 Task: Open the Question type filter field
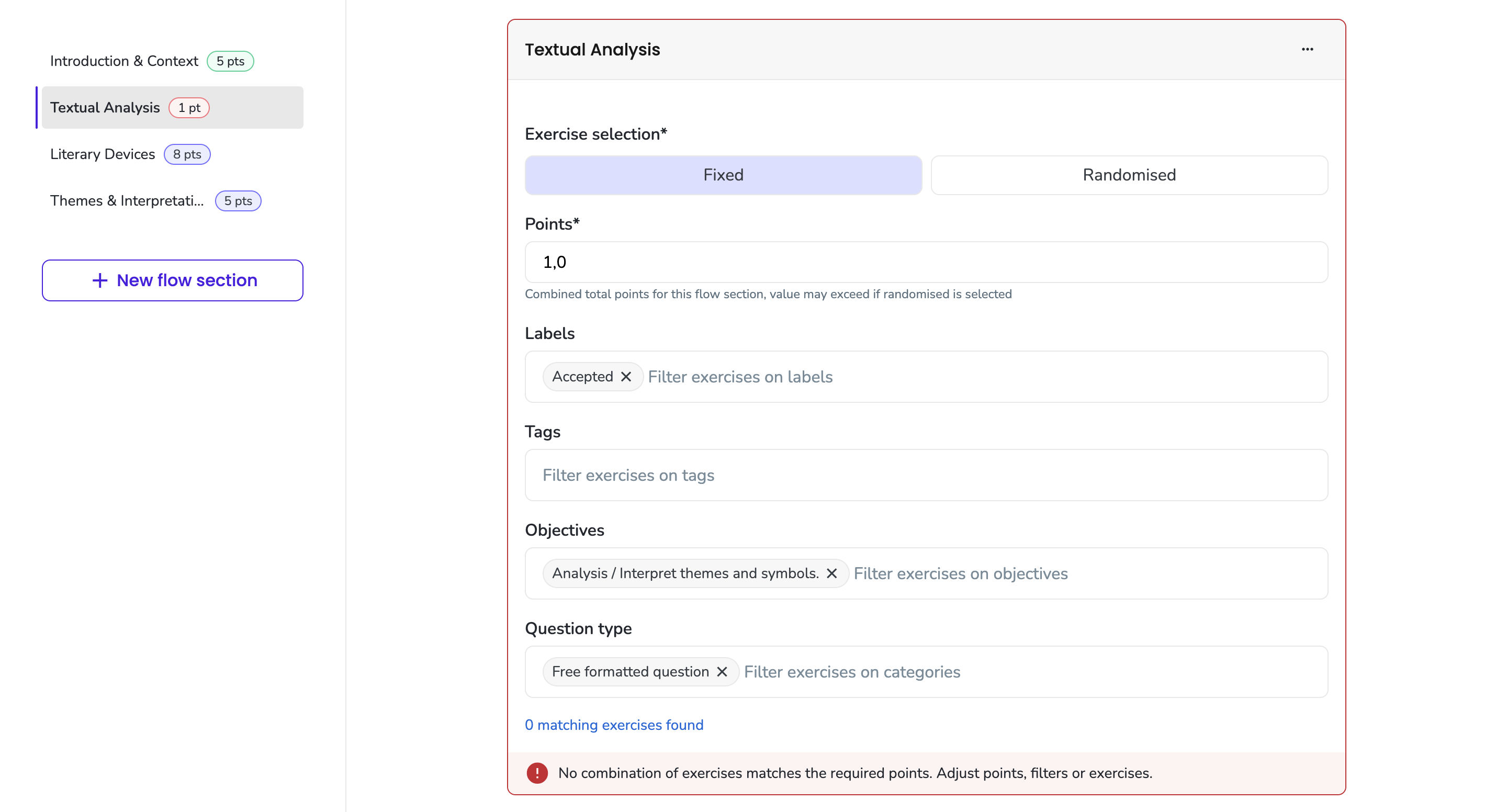(926, 672)
